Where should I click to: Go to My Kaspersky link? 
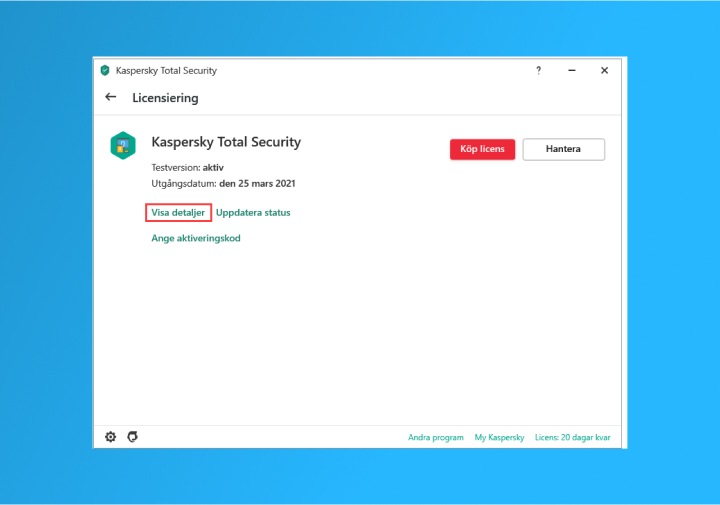[499, 438]
